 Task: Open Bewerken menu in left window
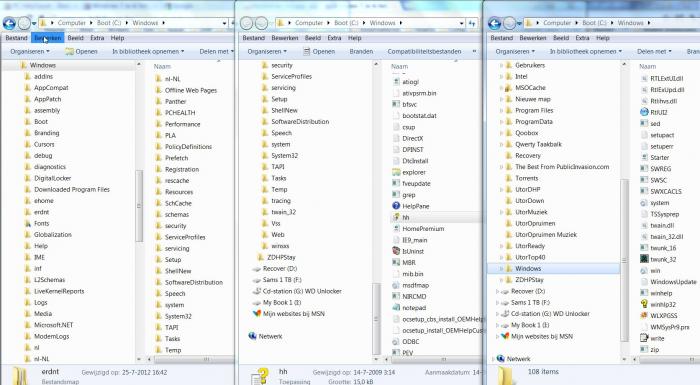pos(47,38)
